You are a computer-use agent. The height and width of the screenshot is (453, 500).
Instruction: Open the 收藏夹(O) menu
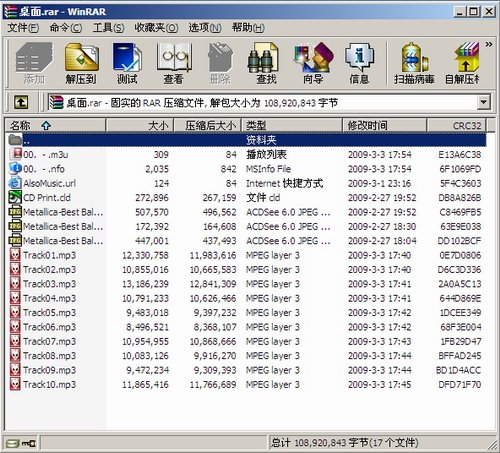point(156,27)
